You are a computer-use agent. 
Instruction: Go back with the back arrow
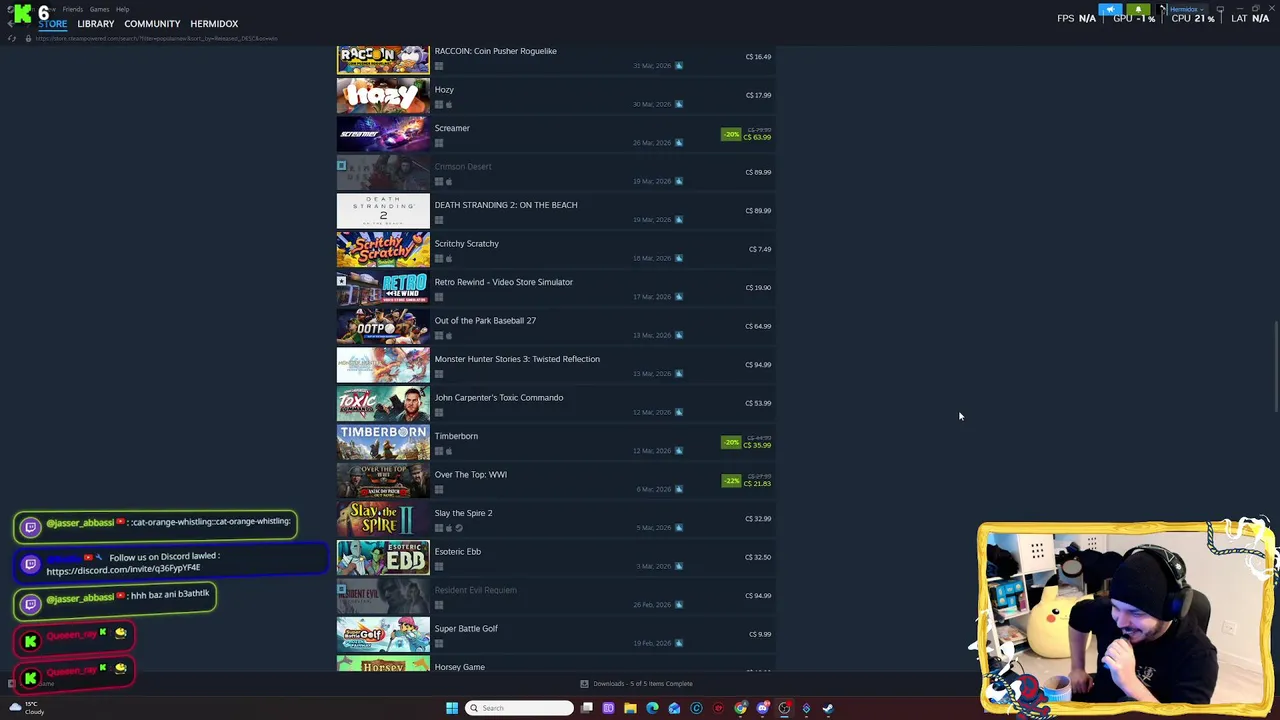[11, 24]
